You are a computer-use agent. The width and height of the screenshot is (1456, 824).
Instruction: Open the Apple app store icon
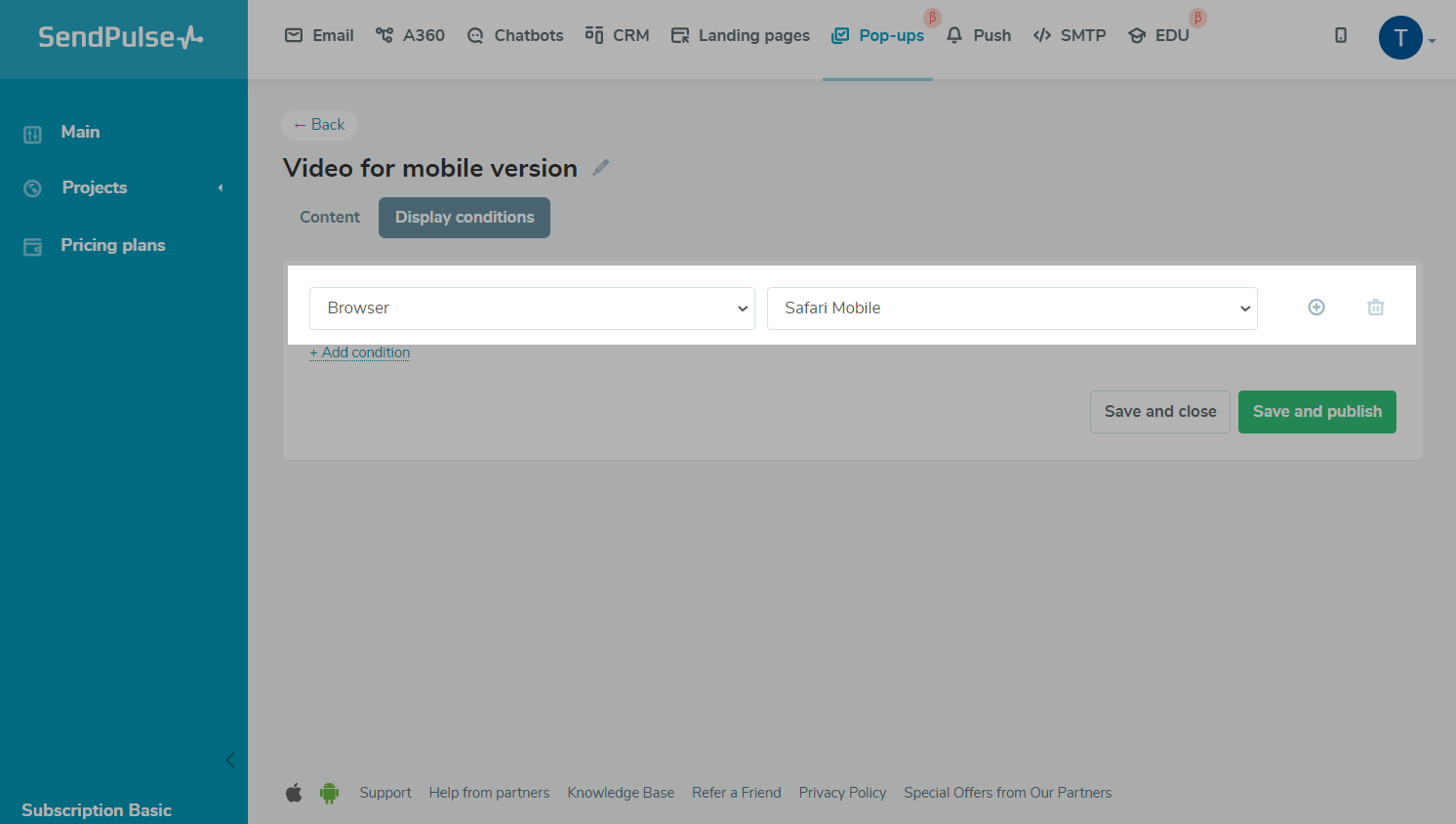coord(294,793)
